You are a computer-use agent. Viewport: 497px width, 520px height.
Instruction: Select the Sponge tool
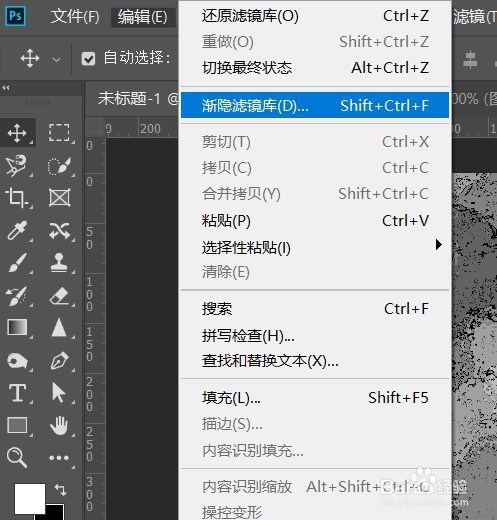coord(17,361)
